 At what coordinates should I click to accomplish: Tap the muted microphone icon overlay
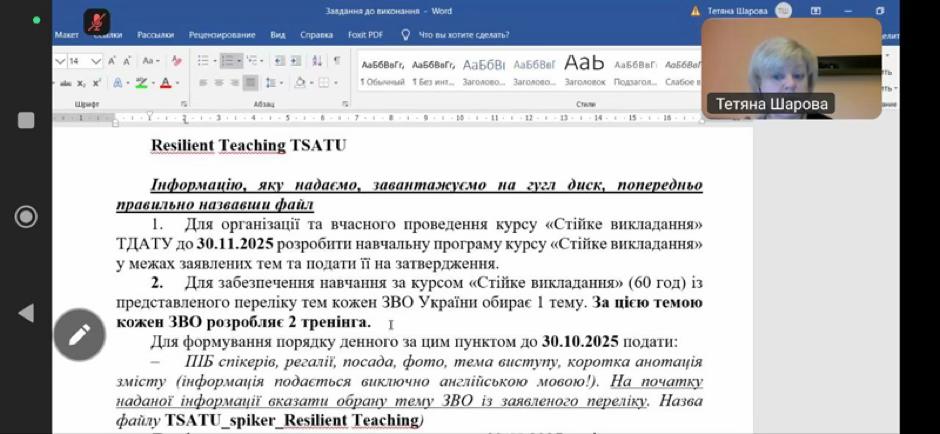pos(97,22)
